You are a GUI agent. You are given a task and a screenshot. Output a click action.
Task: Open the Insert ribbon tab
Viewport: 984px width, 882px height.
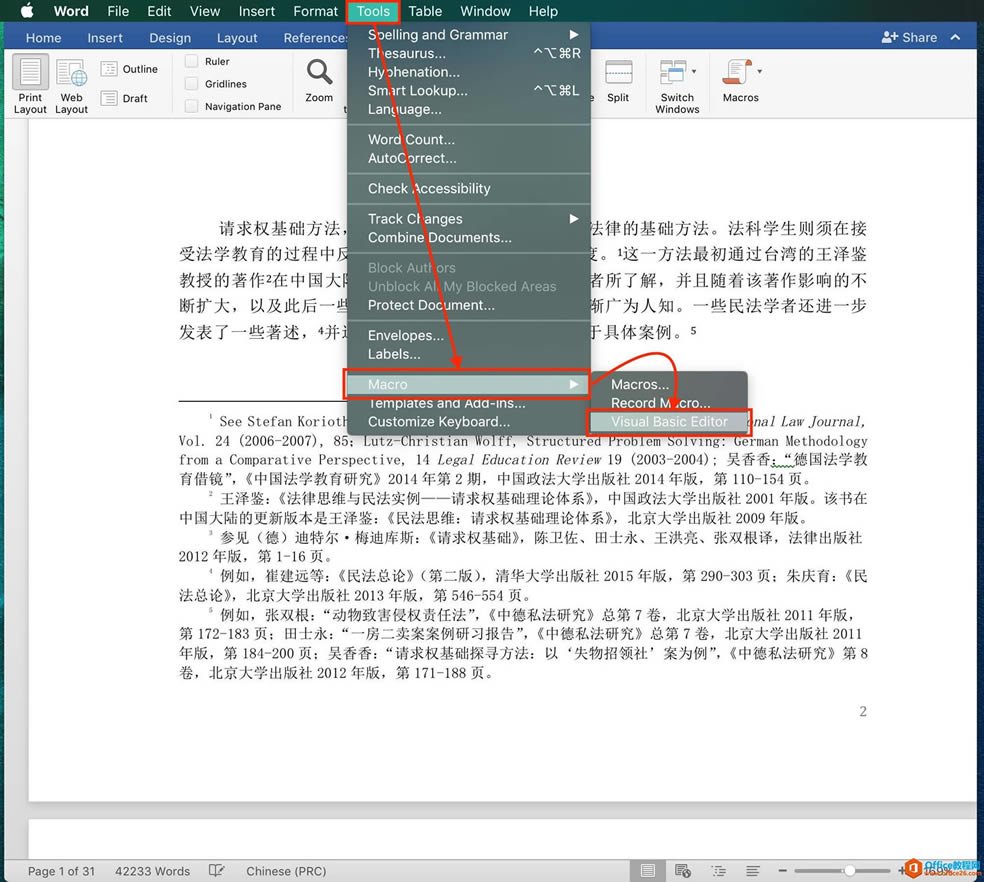point(105,38)
